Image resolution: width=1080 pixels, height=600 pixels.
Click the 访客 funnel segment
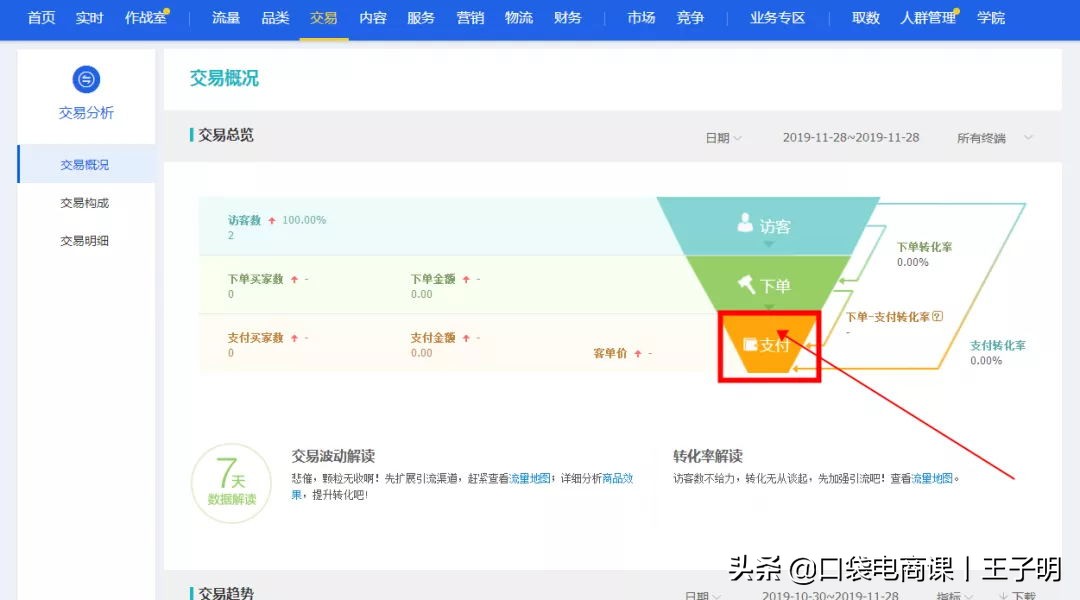768,226
